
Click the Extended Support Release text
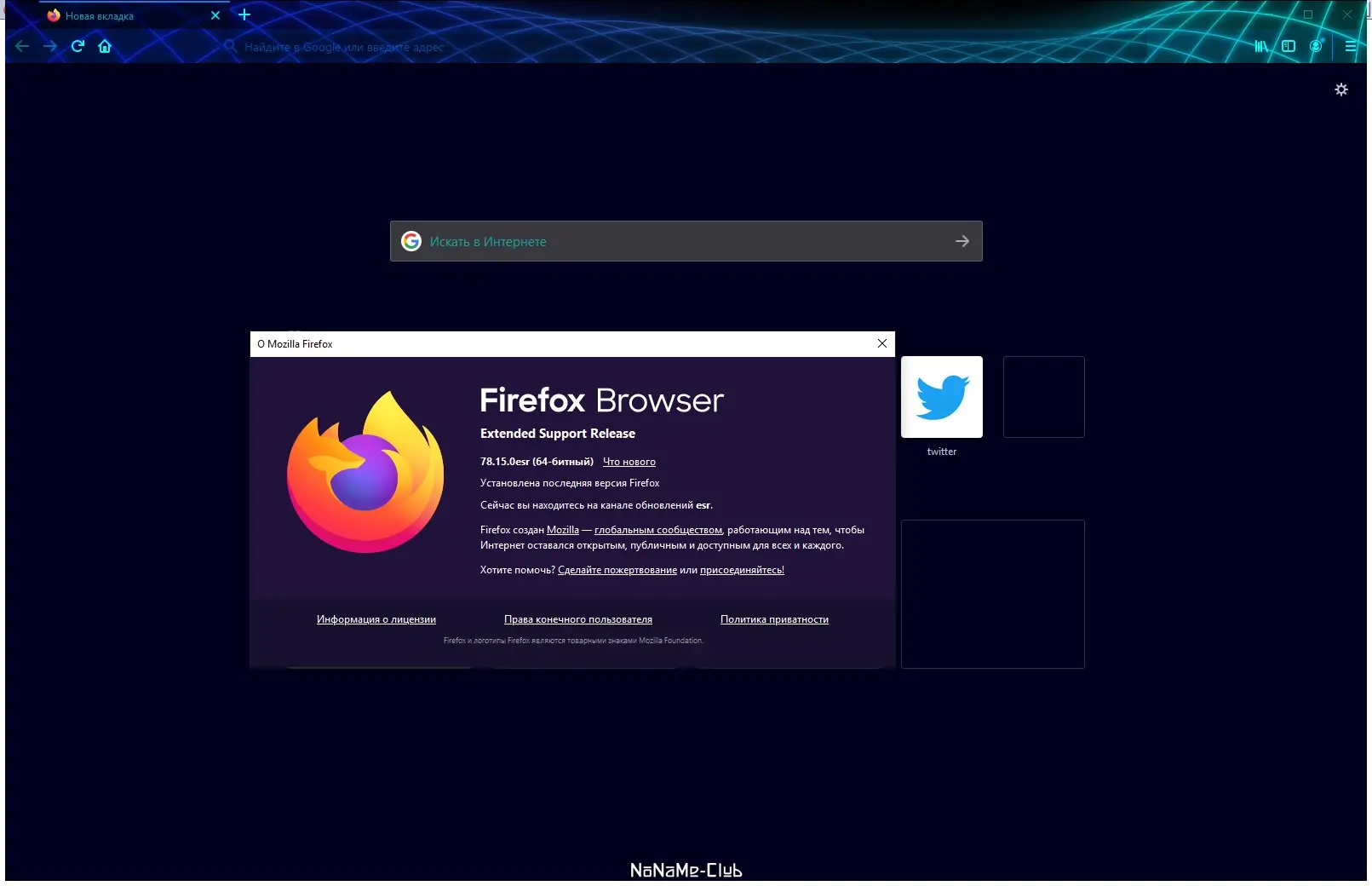point(558,434)
